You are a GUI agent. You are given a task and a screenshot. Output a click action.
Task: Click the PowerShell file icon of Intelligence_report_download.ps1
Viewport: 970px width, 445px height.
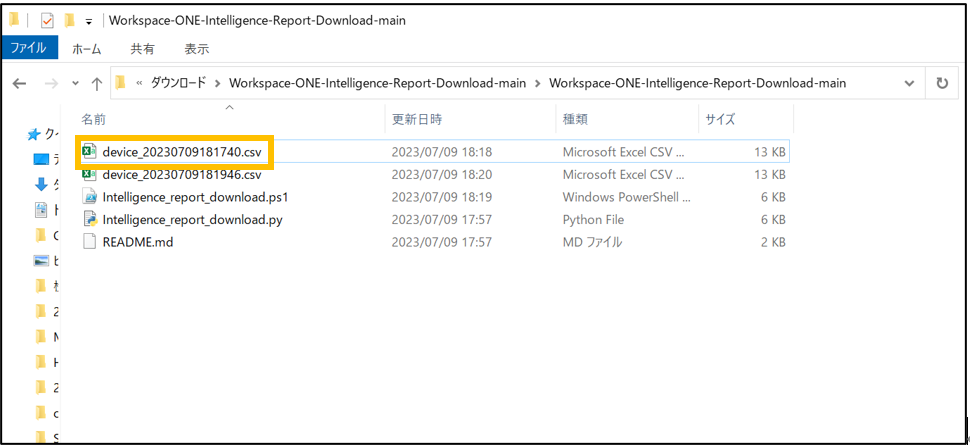(90, 197)
